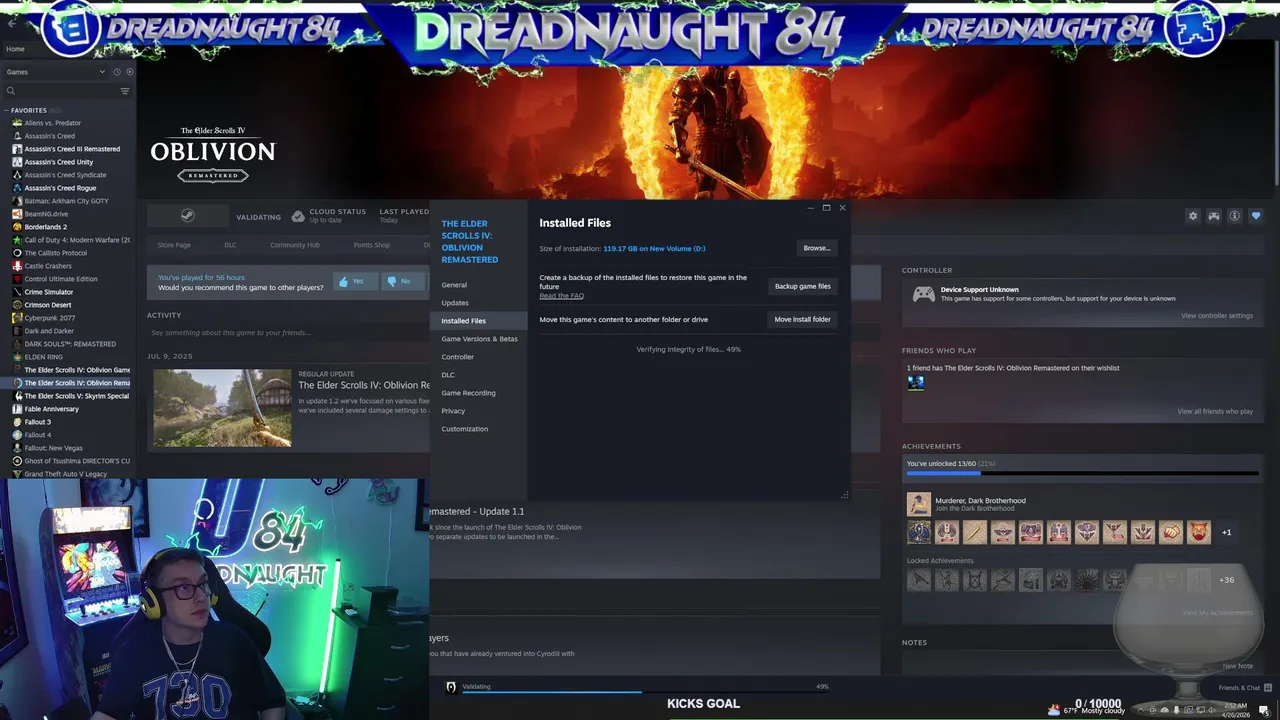Select Borderlands 2 in library list

click(x=45, y=227)
